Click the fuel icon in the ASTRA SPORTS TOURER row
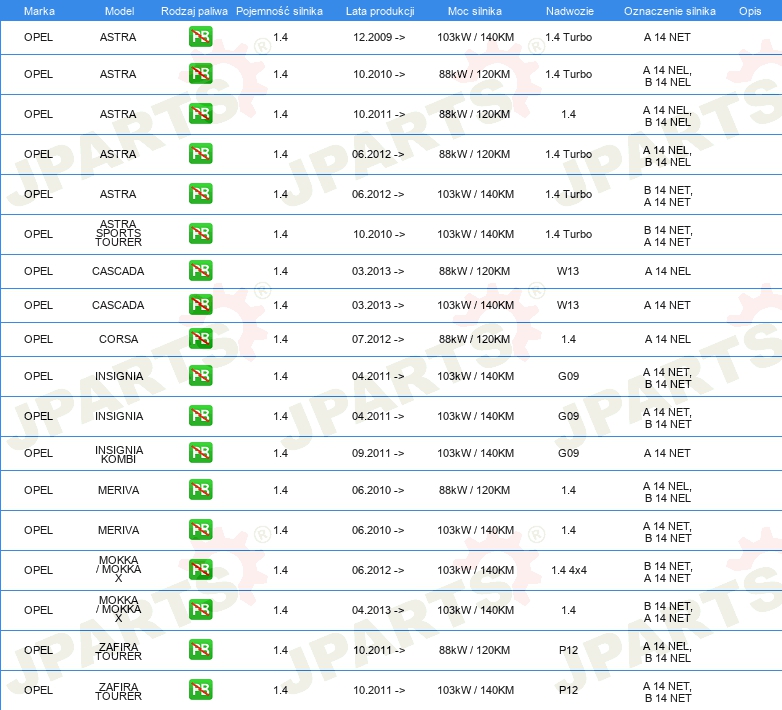 point(200,233)
